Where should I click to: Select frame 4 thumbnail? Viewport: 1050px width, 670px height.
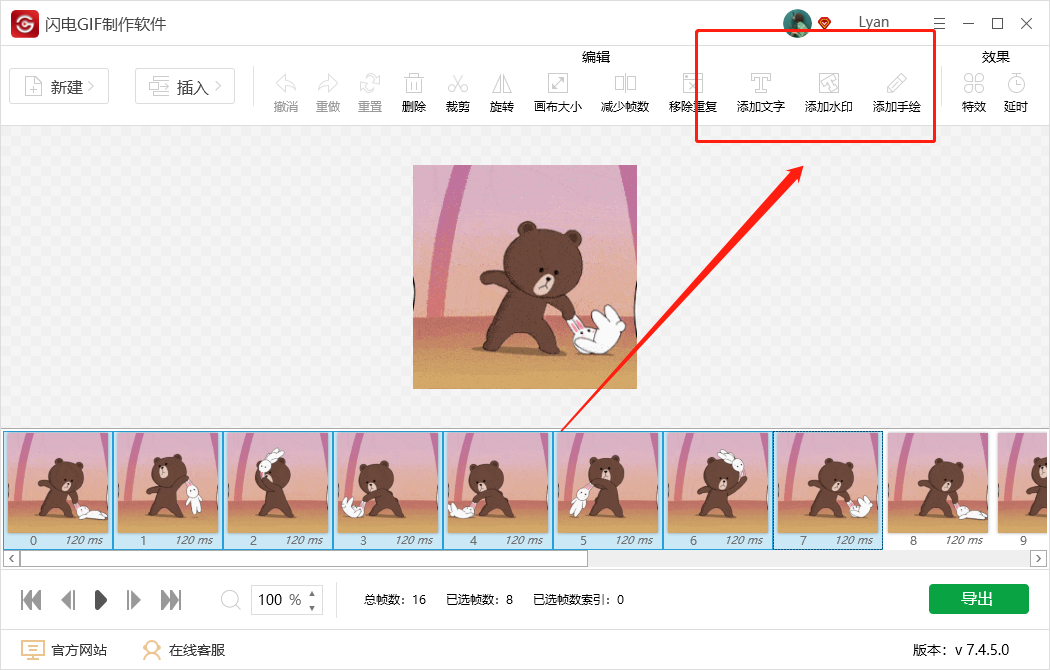coord(498,490)
